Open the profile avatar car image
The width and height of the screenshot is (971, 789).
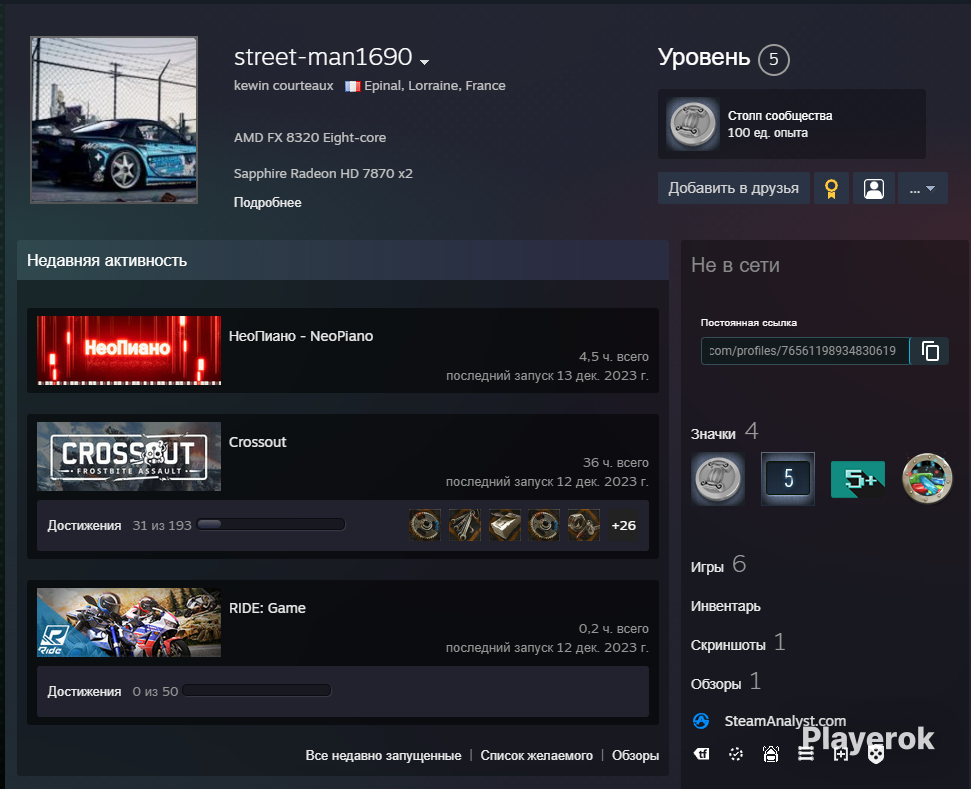click(114, 120)
